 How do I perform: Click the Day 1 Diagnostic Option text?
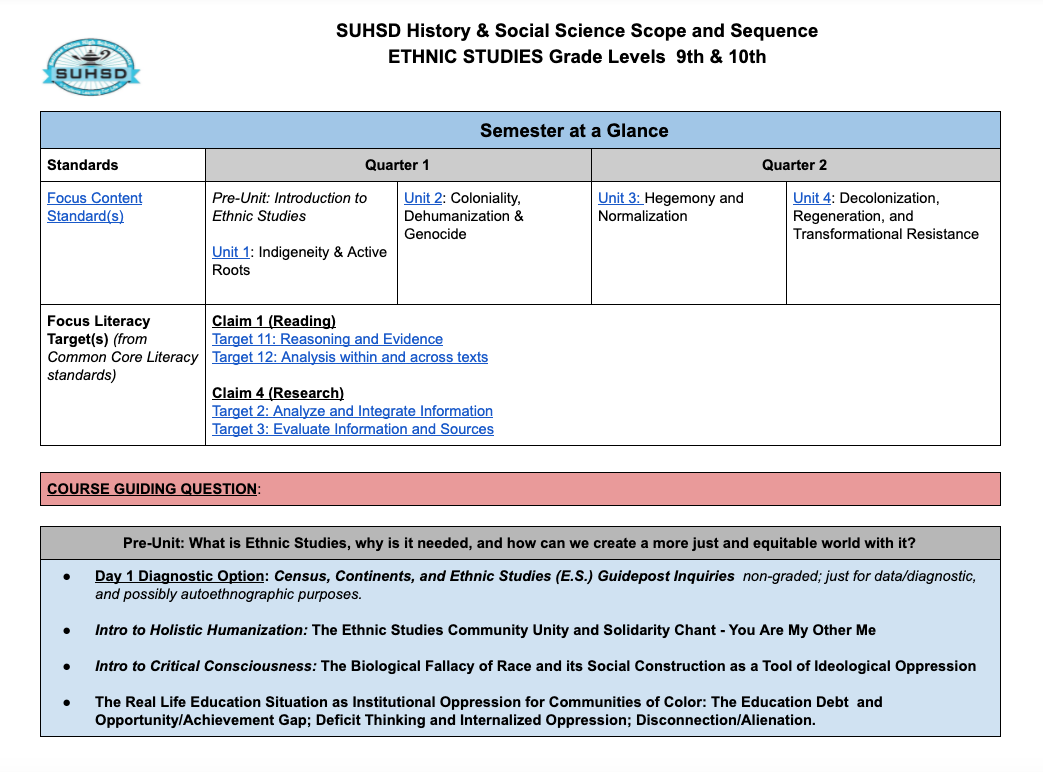182,576
